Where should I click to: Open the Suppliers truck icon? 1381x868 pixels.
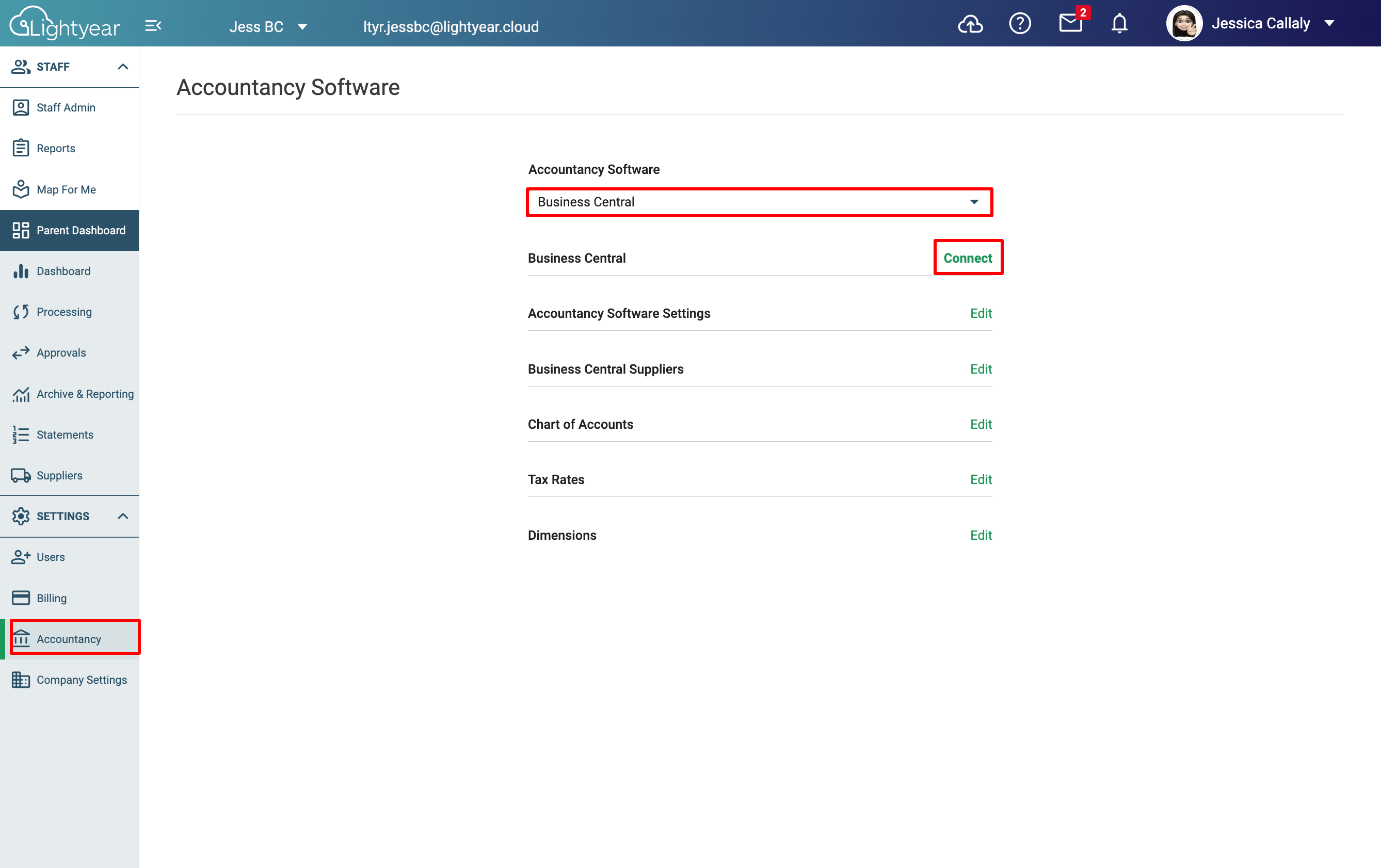click(21, 475)
